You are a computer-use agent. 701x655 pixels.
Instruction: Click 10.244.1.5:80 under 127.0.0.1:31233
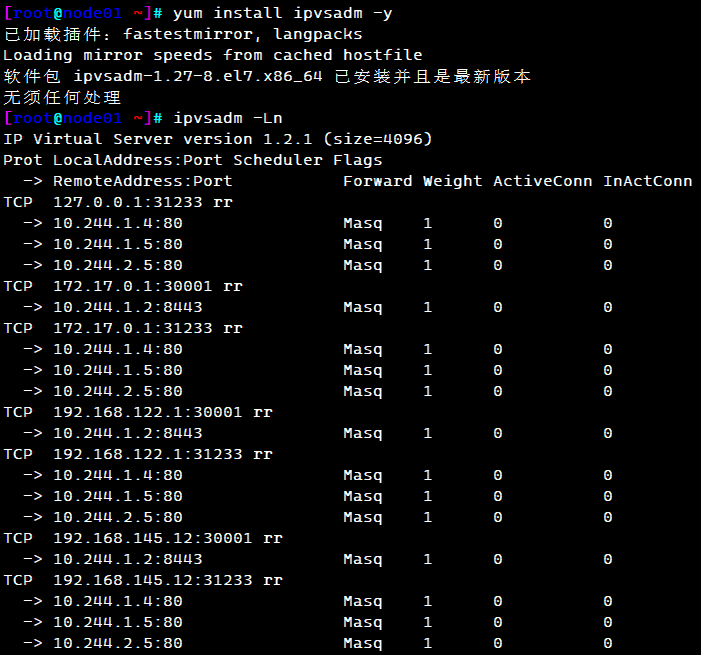coord(118,244)
